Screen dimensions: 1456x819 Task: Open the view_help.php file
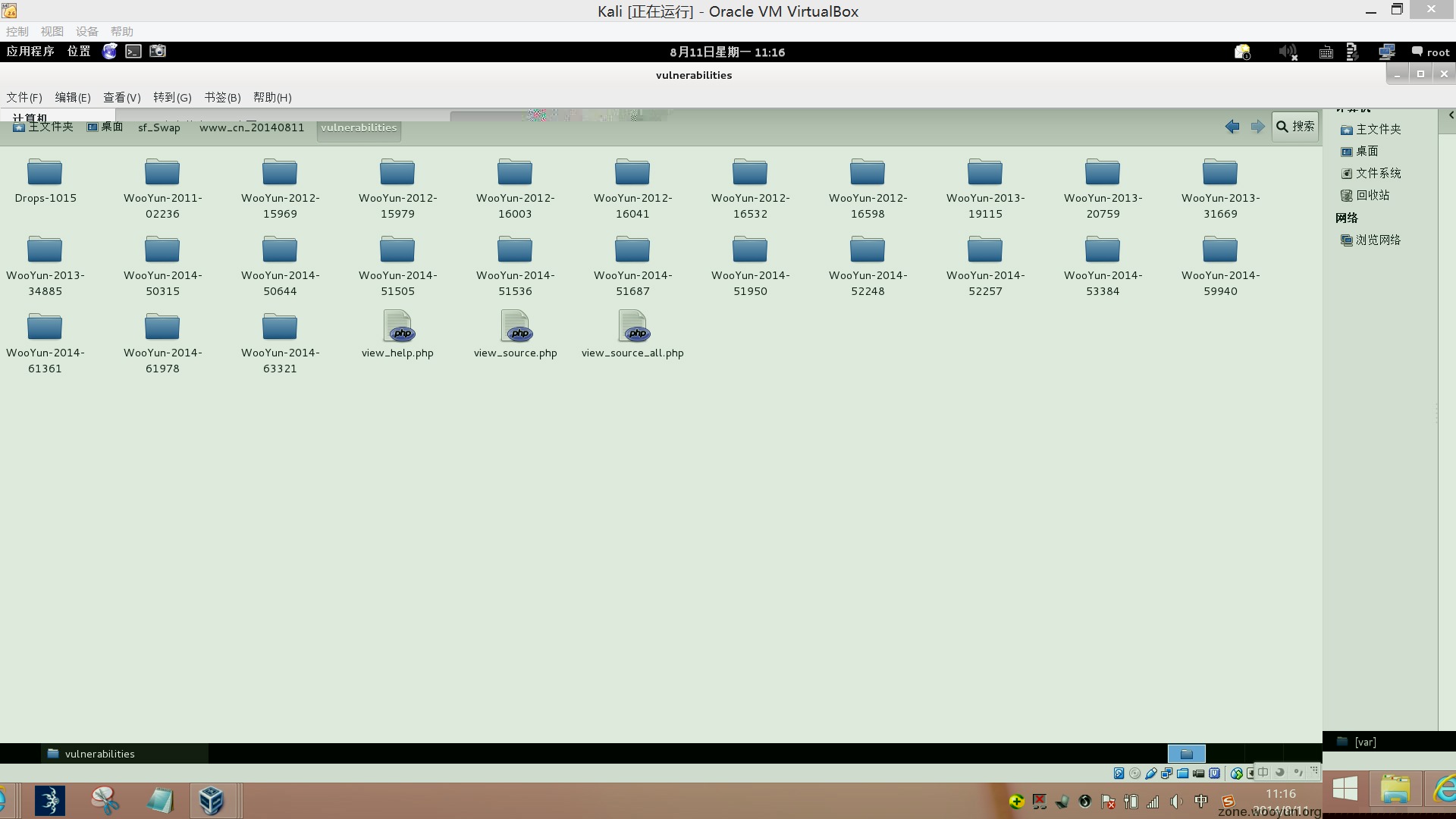397,327
